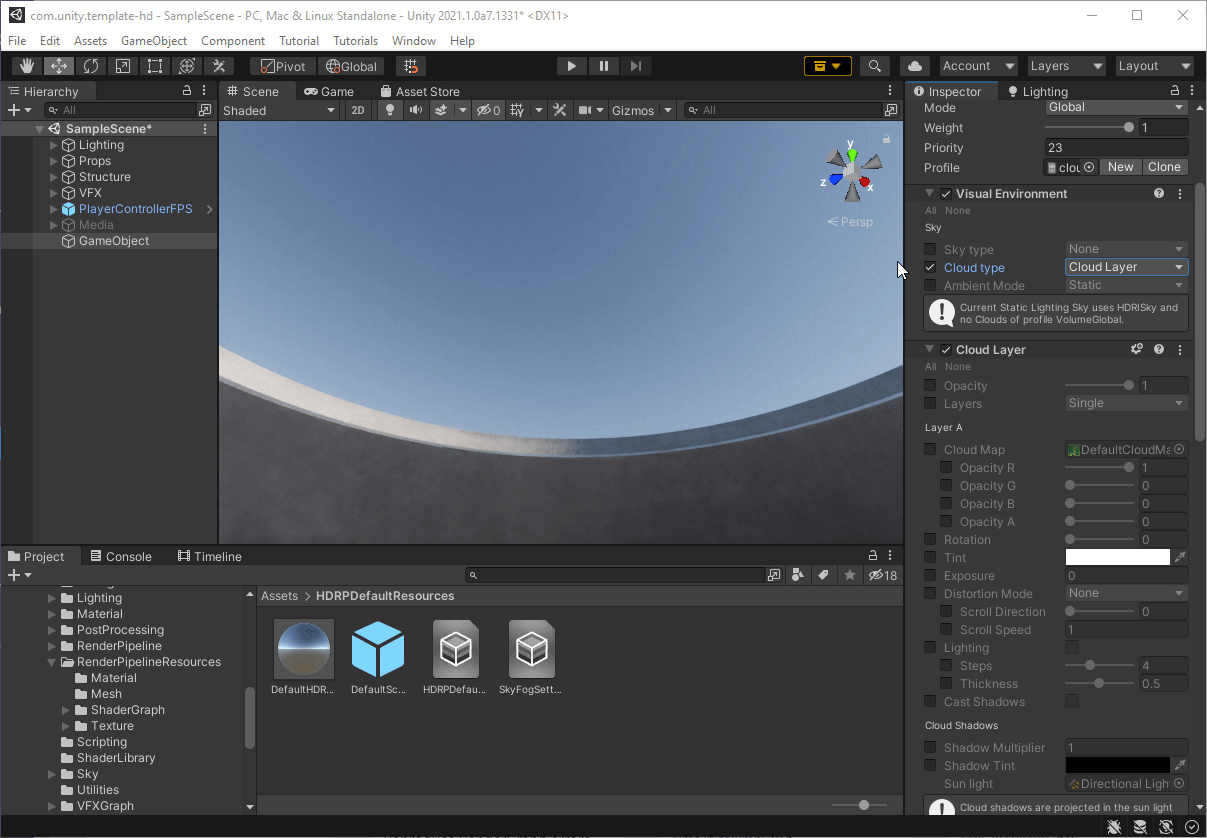Toggle Pivot handle position button
The width and height of the screenshot is (1207, 838).
[x=283, y=66]
